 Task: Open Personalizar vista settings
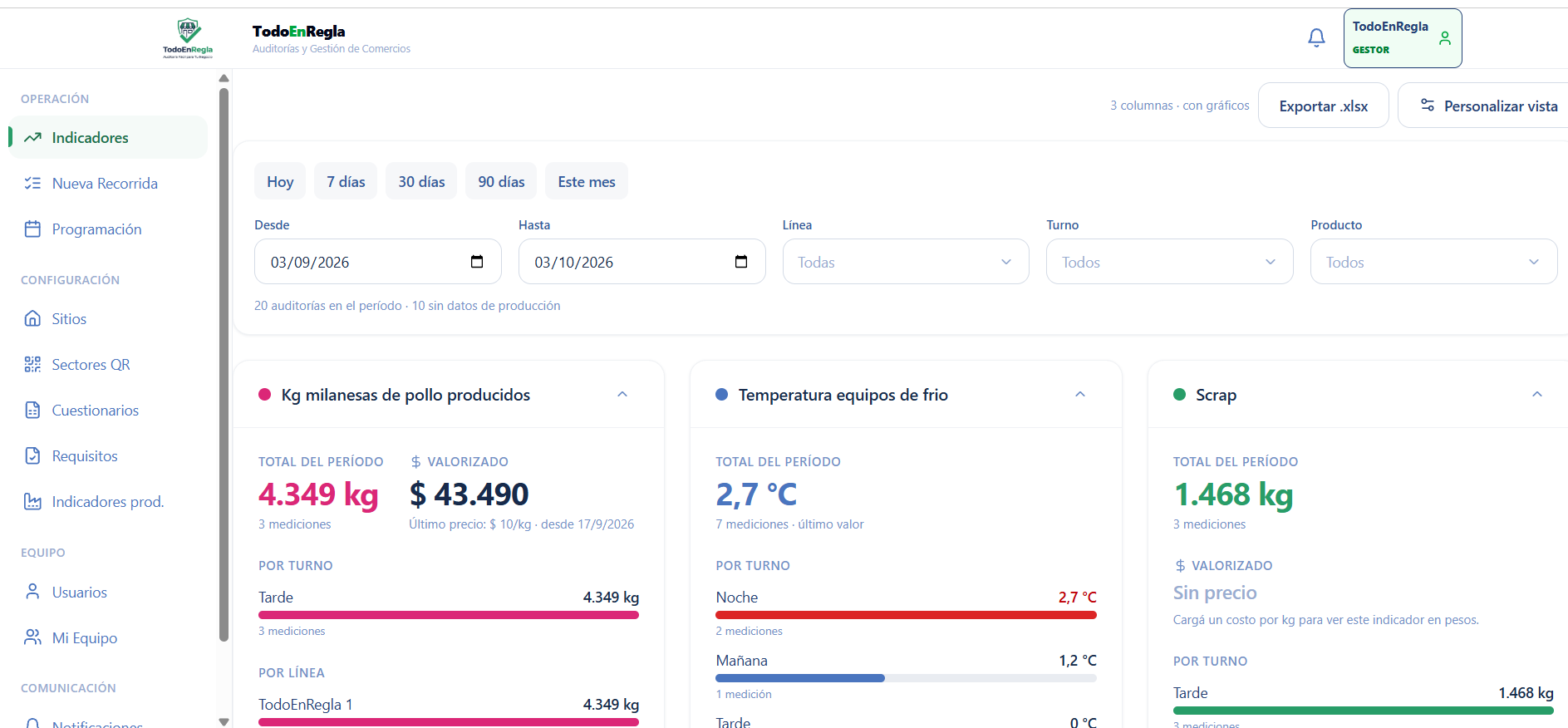coord(1483,106)
